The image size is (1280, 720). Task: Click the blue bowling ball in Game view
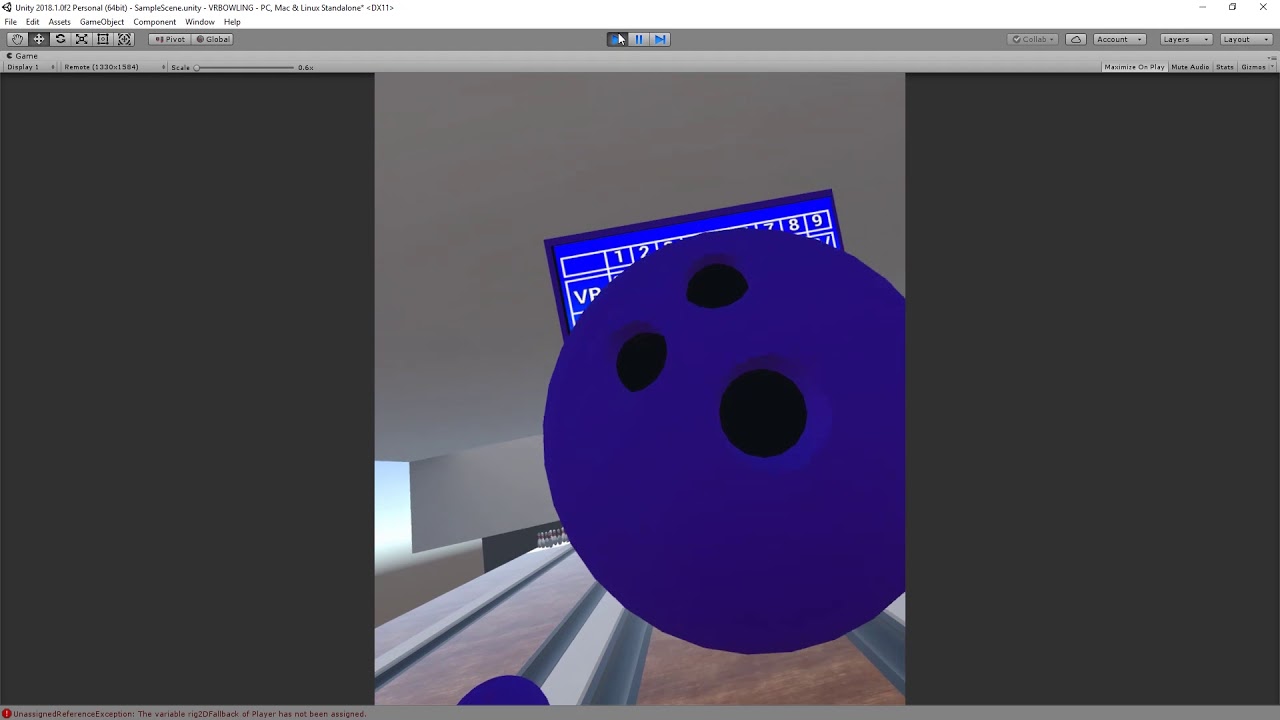click(724, 440)
